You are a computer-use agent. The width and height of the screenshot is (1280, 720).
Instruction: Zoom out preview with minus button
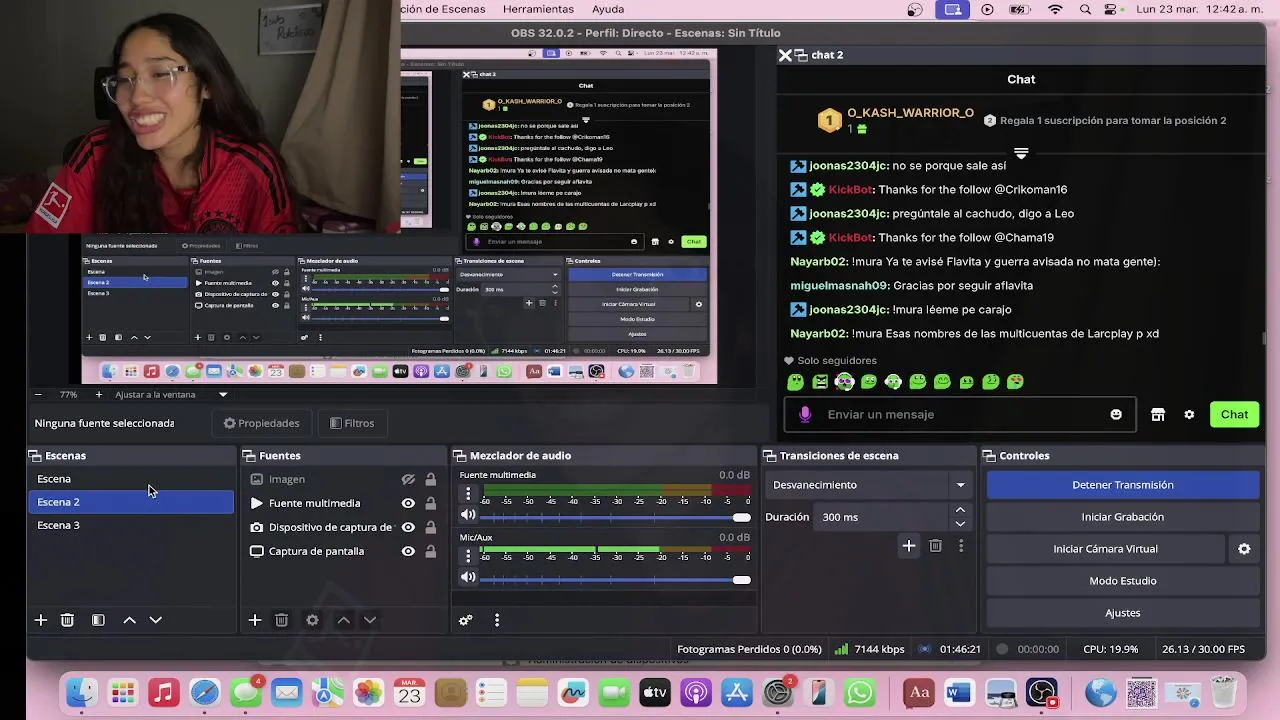click(38, 395)
